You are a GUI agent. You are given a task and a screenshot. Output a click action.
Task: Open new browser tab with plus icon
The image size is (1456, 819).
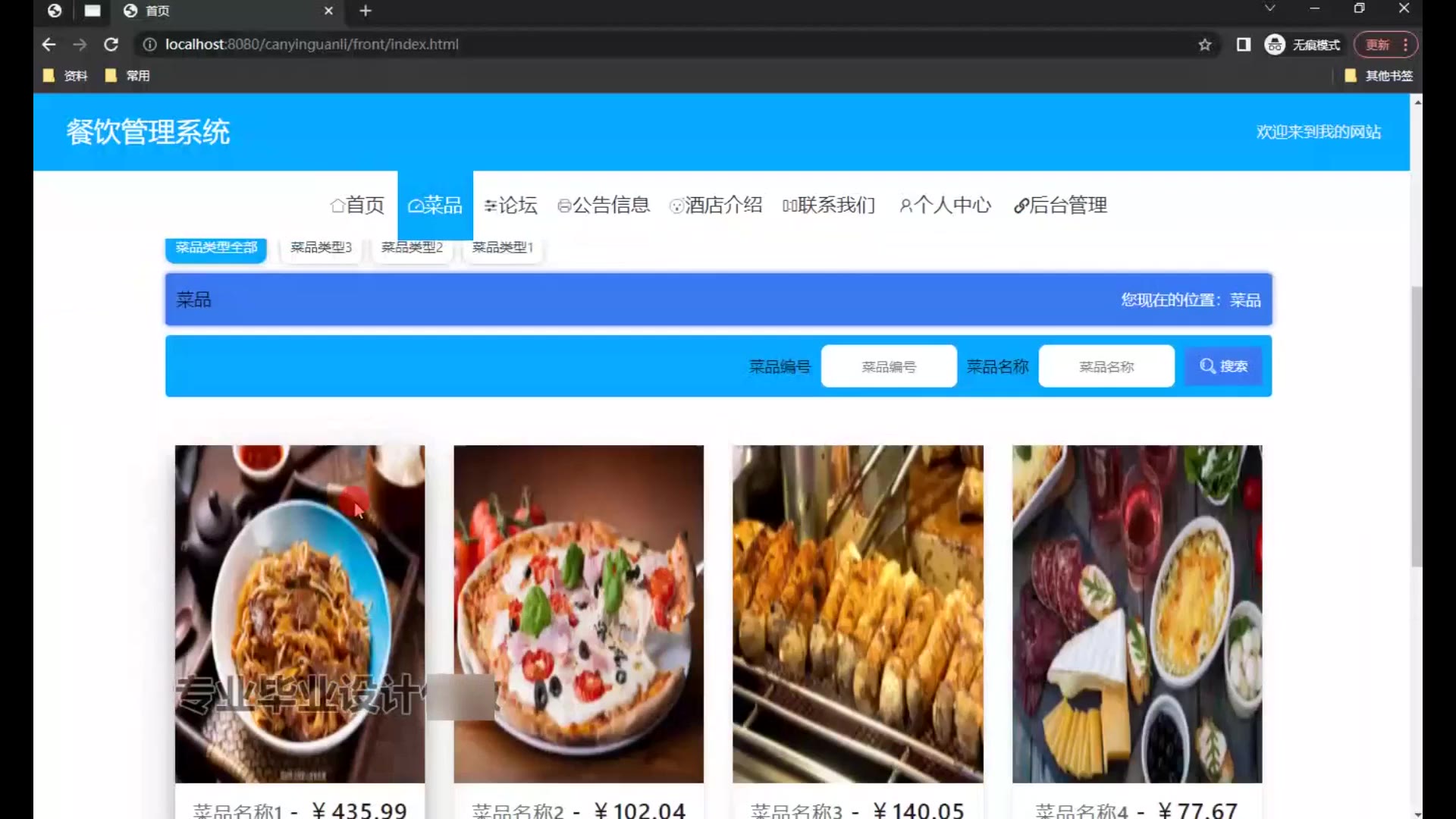366,11
